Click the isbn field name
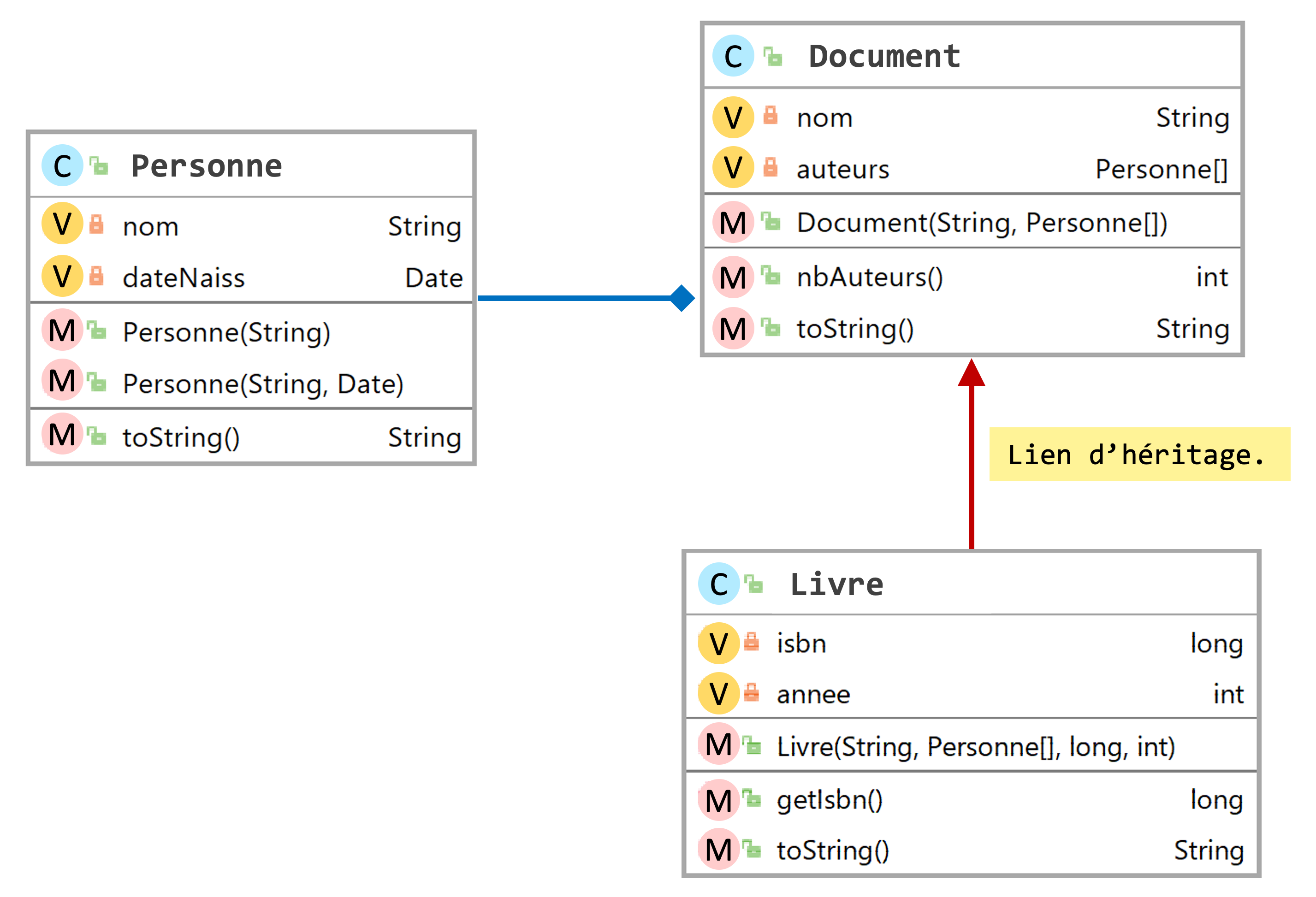Image resolution: width=1316 pixels, height=897 pixels. (x=801, y=643)
